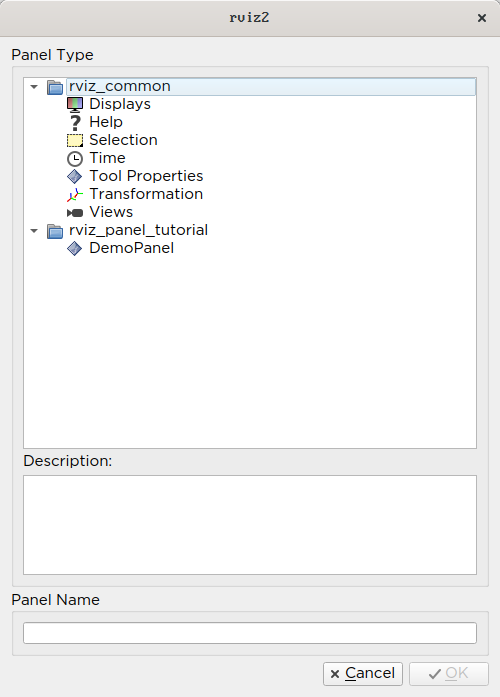
Task: Click the Cancel button
Action: pos(363,673)
